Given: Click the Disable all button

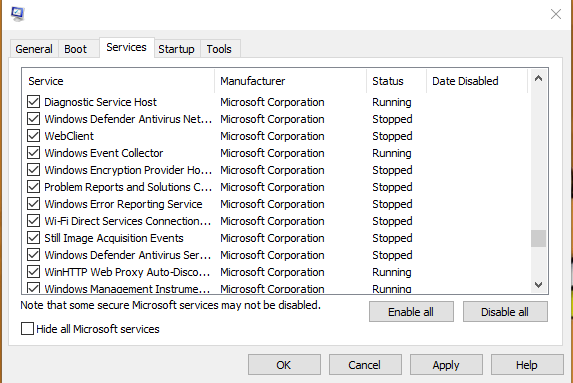Looking at the screenshot, I should tap(505, 312).
